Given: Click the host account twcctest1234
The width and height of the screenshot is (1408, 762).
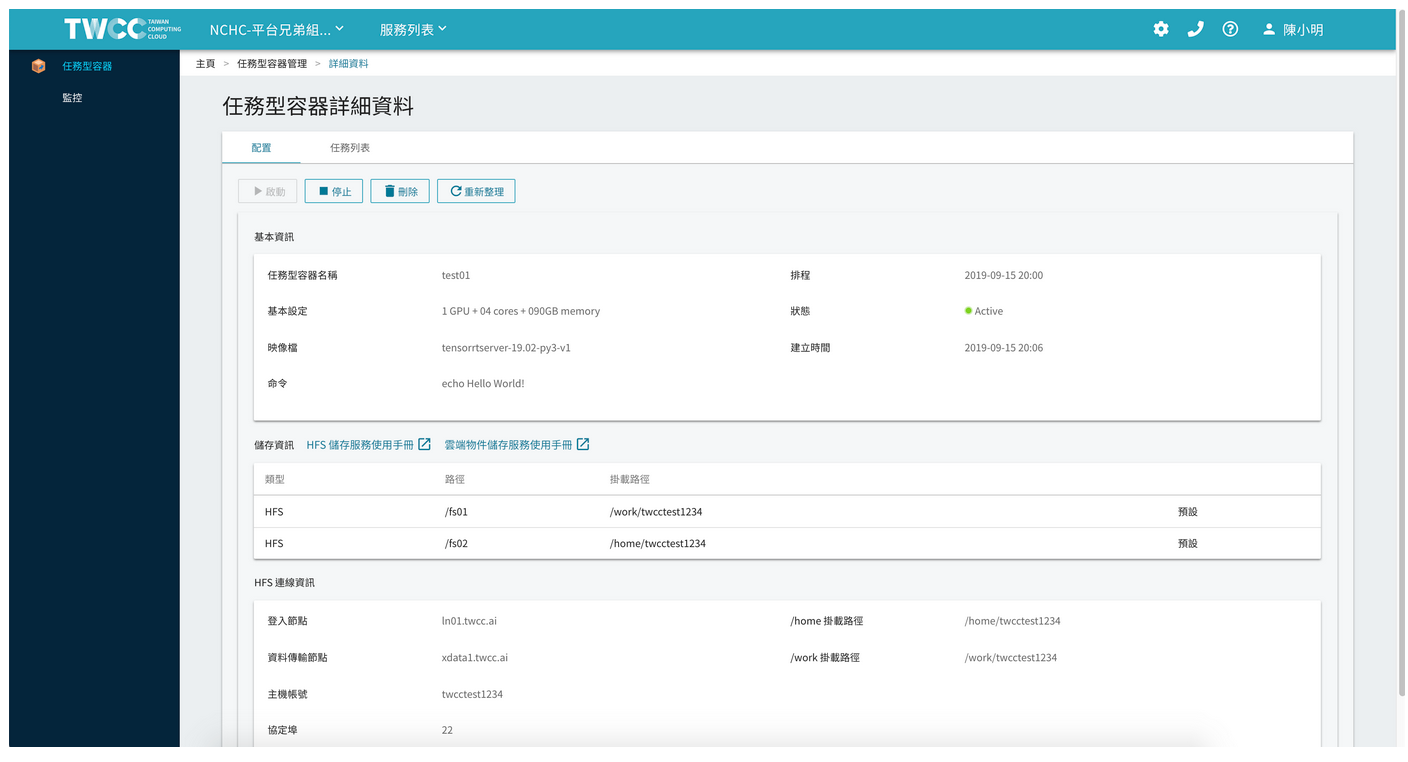Looking at the screenshot, I should point(472,694).
